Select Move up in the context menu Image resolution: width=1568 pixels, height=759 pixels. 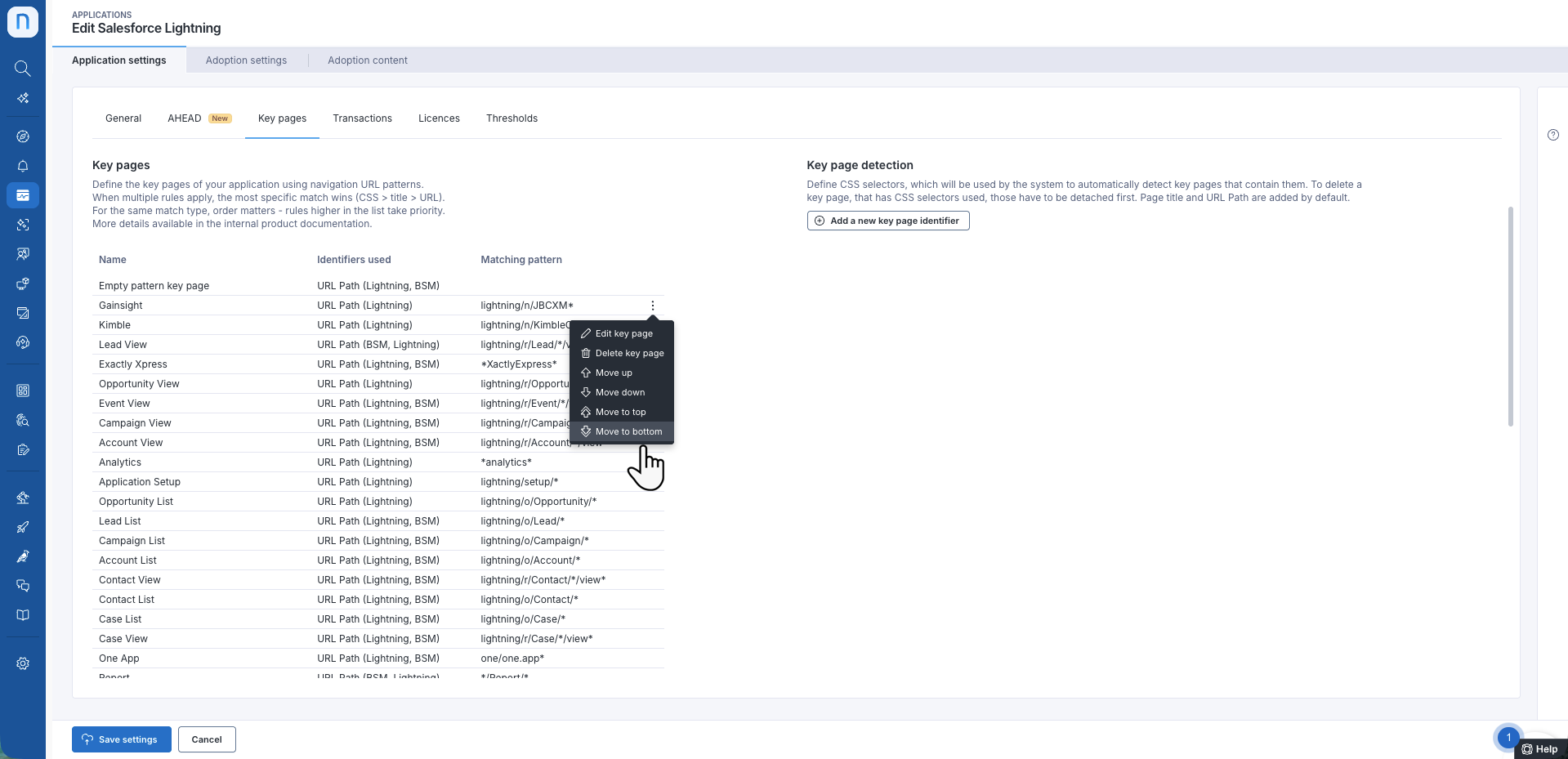[622, 373]
